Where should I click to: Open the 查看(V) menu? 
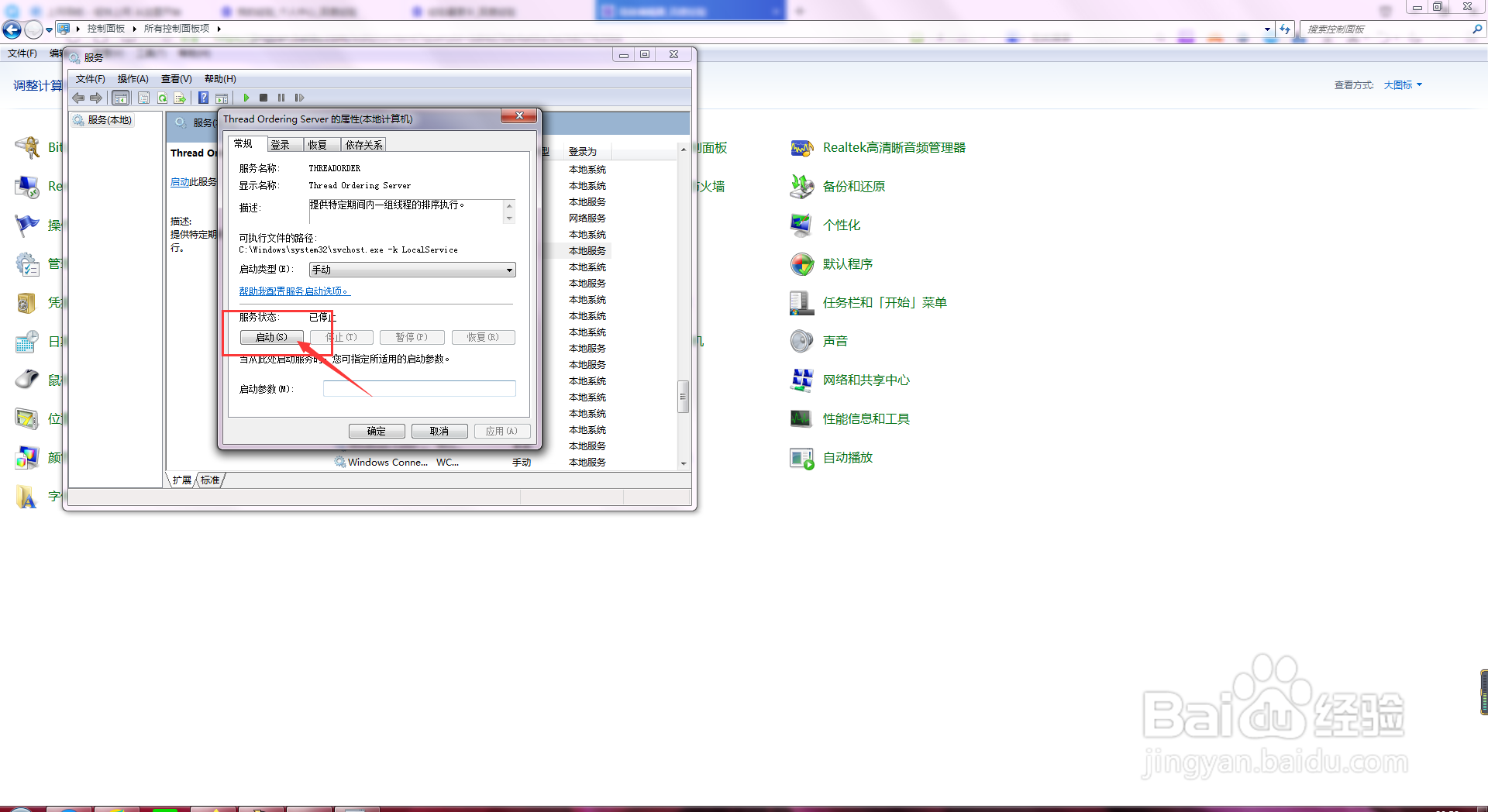point(176,79)
